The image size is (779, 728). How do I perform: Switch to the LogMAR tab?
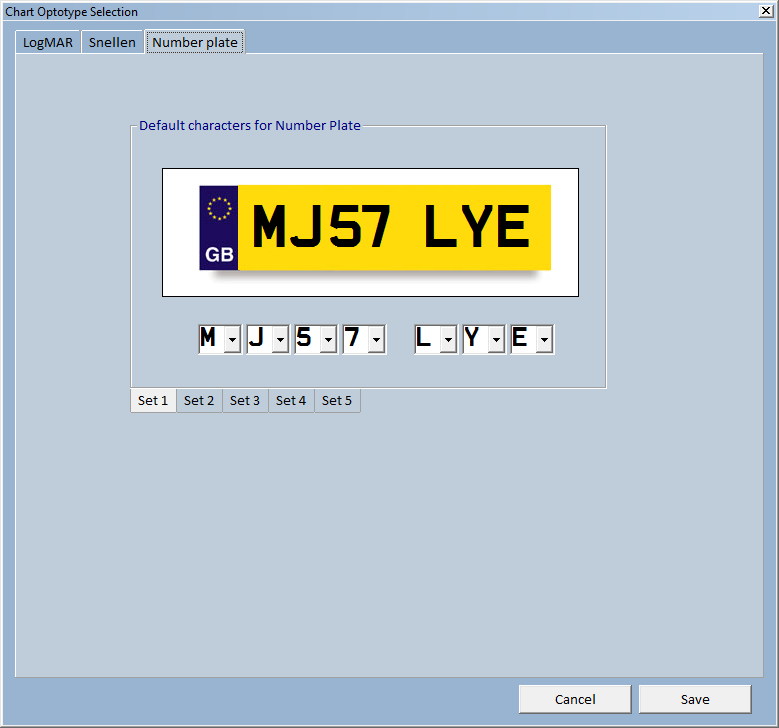click(48, 42)
